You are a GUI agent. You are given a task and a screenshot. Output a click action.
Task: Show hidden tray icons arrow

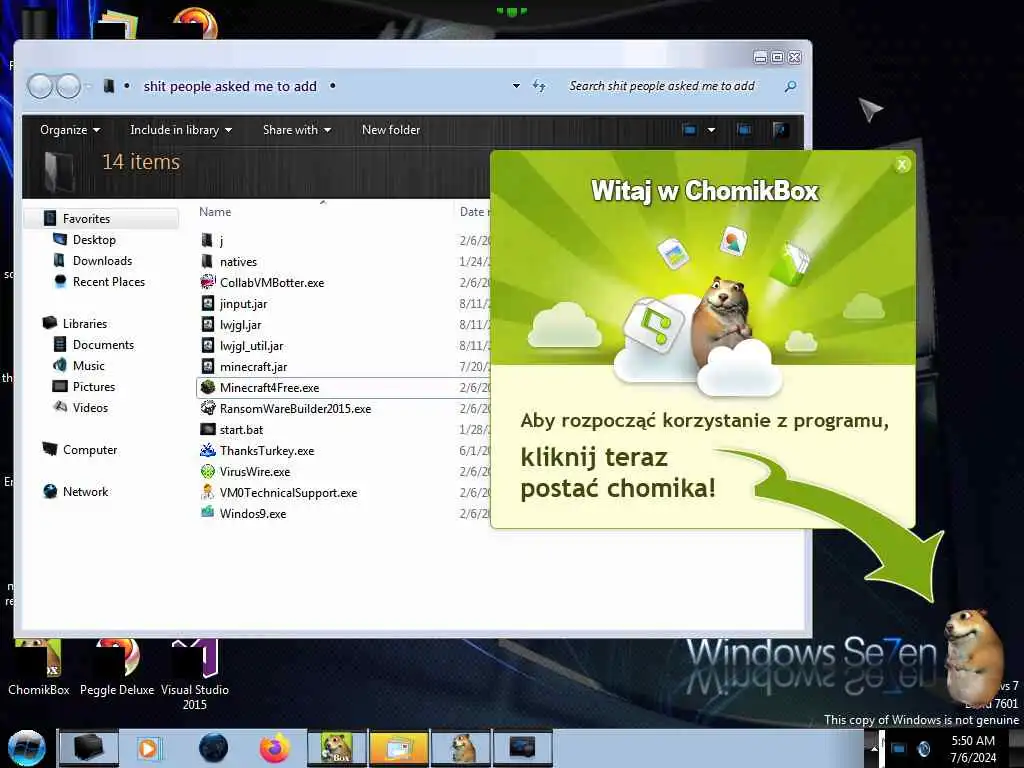pyautogui.click(x=874, y=748)
